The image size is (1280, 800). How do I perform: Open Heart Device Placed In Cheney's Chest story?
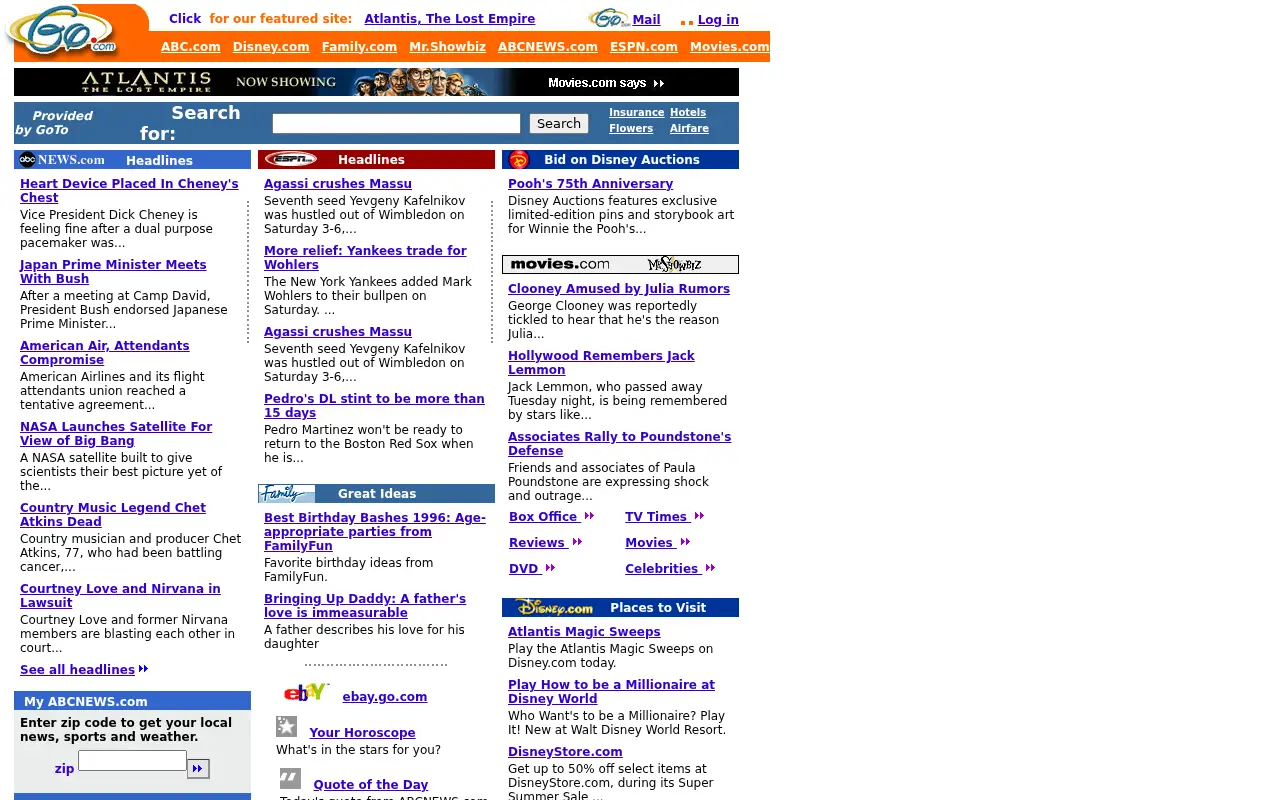point(129,191)
